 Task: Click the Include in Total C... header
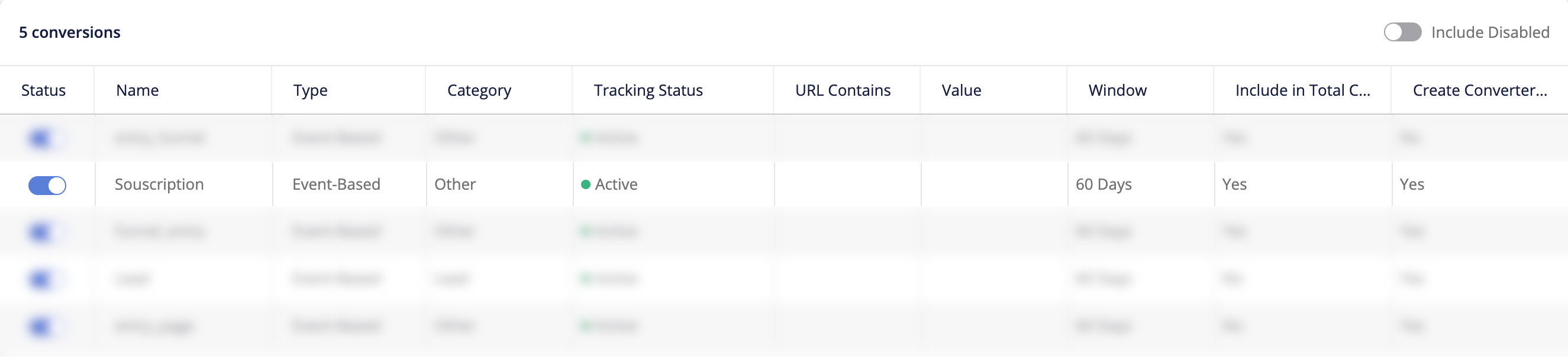click(1302, 90)
